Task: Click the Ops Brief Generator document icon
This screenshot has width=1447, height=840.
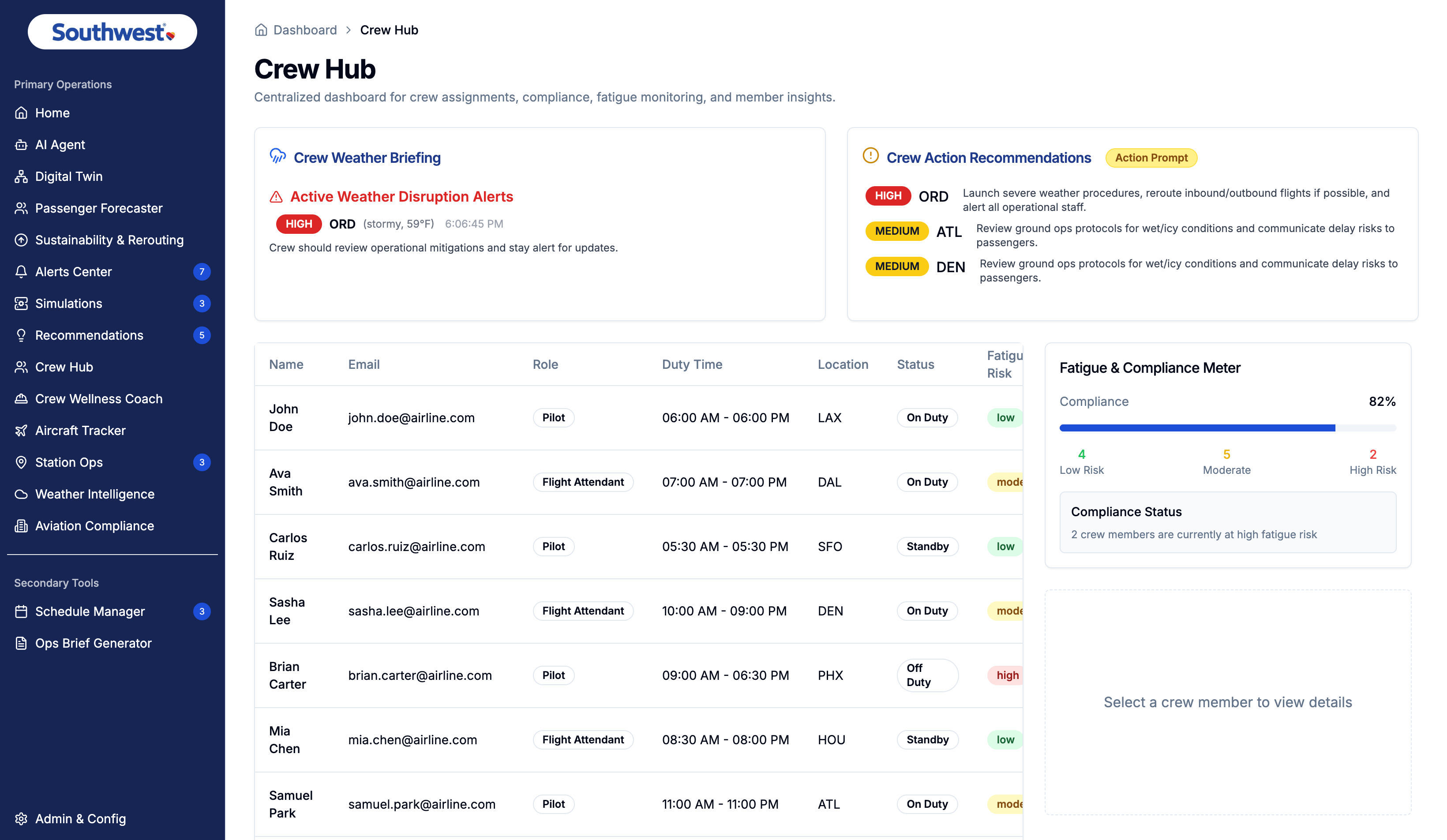Action: [21, 643]
